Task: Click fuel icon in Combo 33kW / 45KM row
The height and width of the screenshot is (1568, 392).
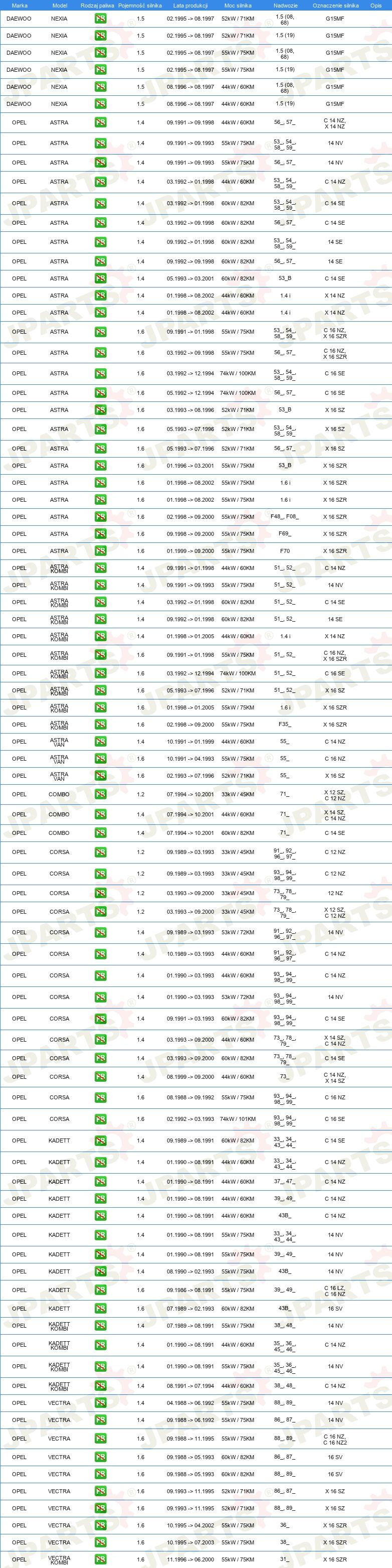Action: pyautogui.click(x=100, y=795)
